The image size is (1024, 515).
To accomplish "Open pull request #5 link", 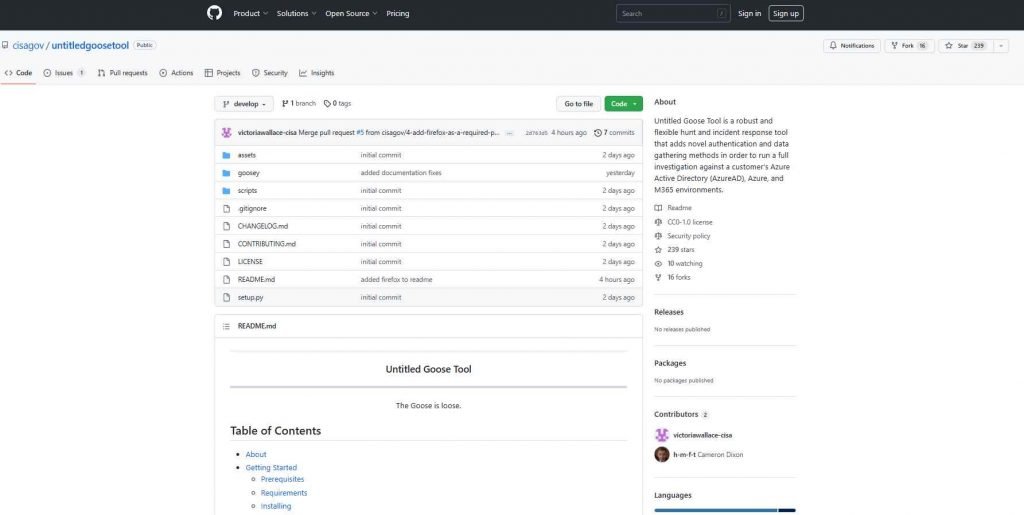I will click(360, 133).
